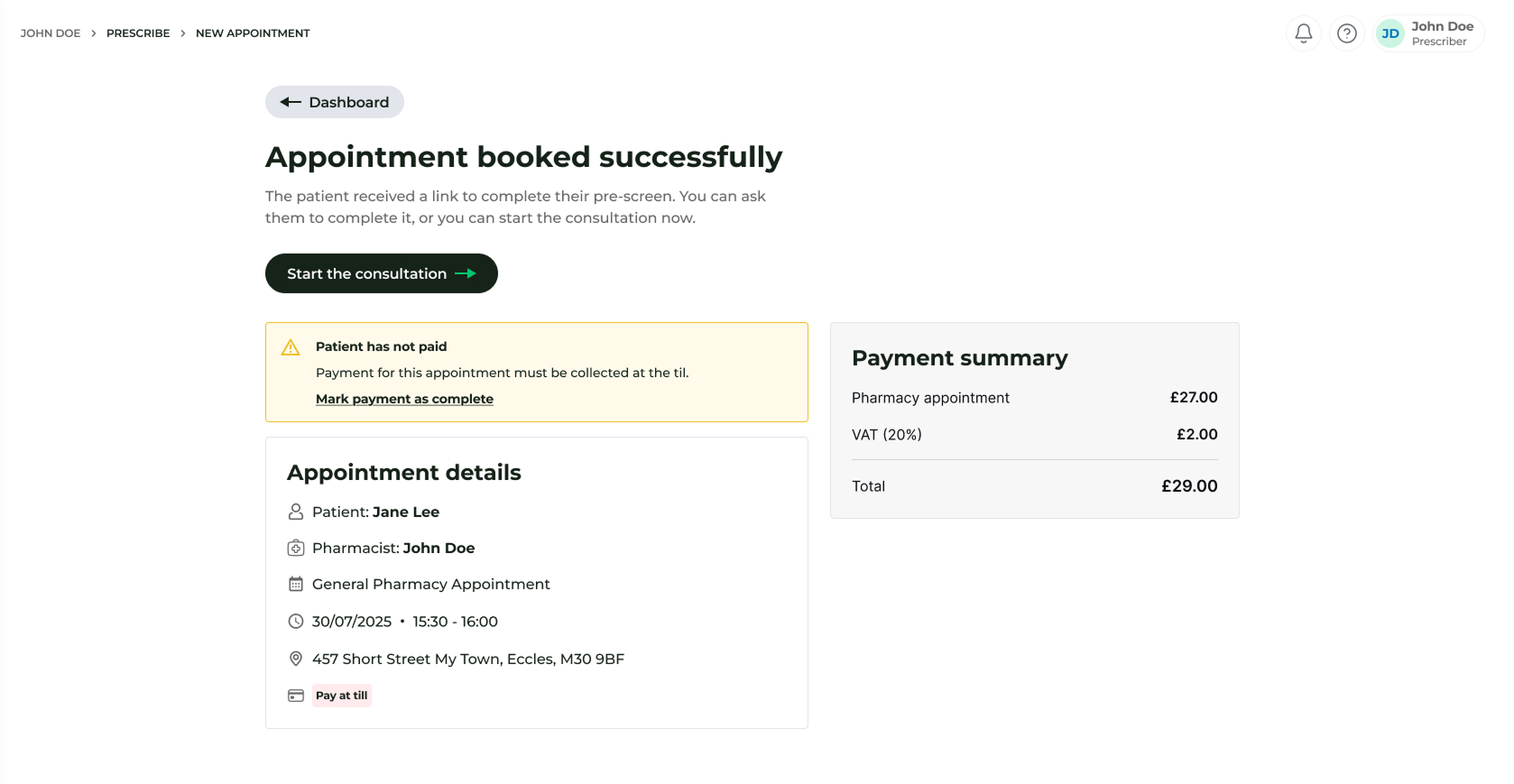The height and width of the screenshot is (784, 1514).
Task: Open JOHN DOE breadcrumb
Action: [51, 33]
